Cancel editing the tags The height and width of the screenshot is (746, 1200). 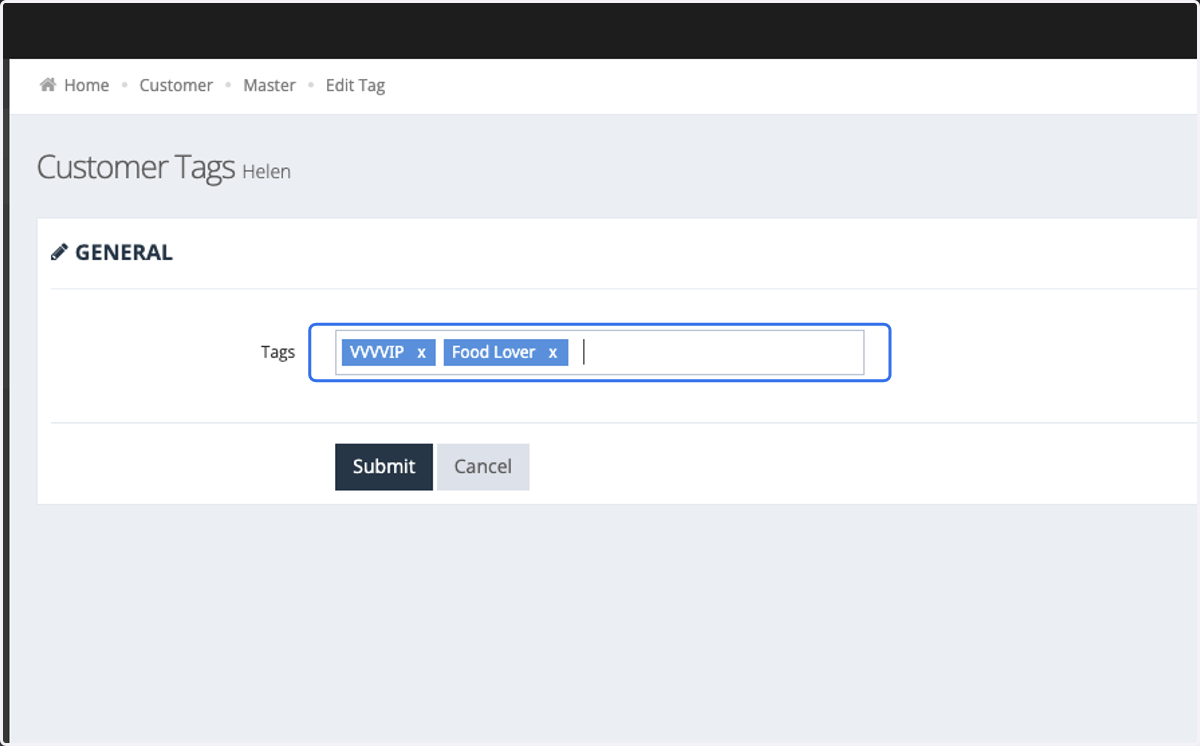[x=483, y=467]
